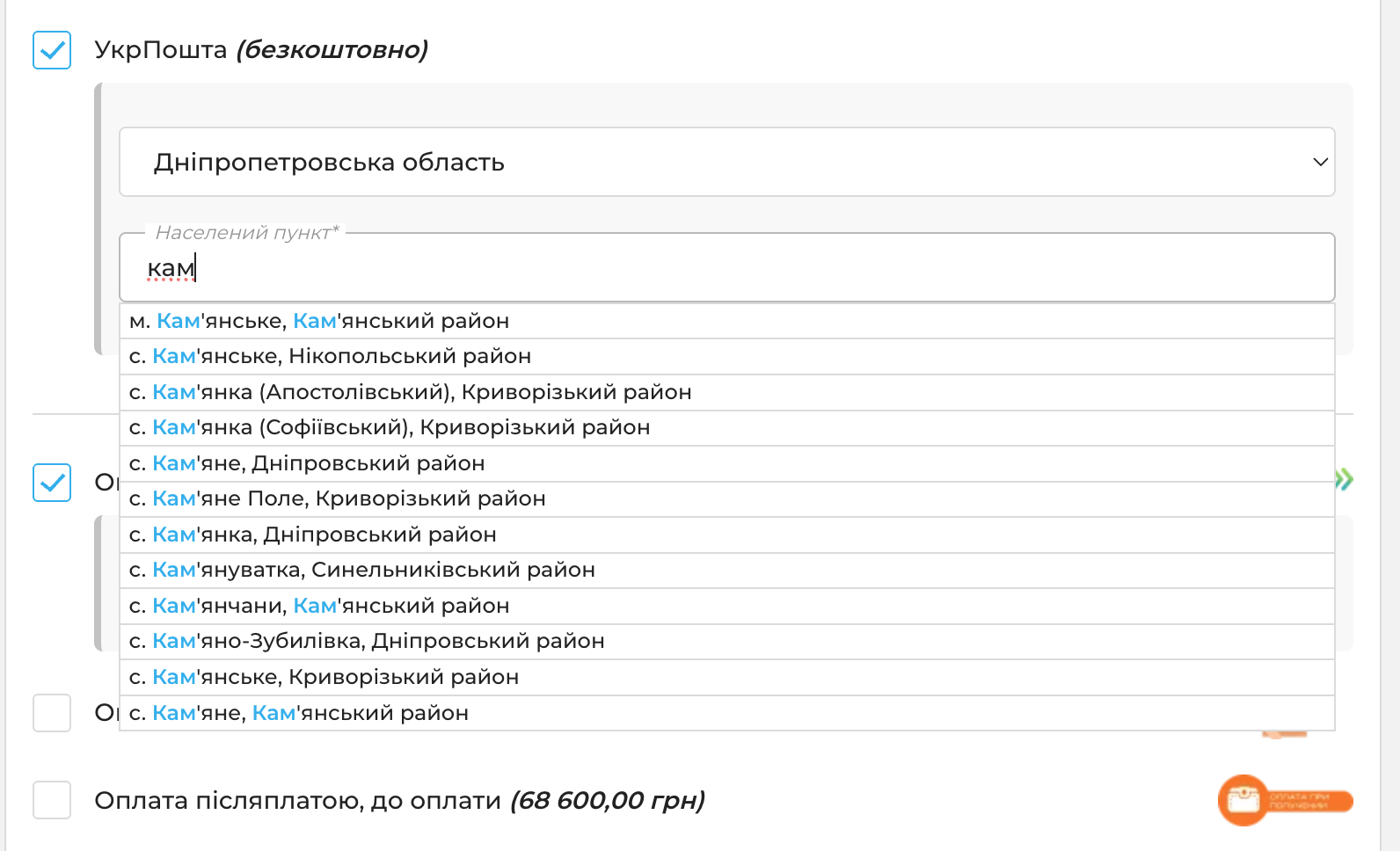Open the Дніпропетровська область region dropdown
Viewport: 1400px width, 851px height.
point(727,162)
